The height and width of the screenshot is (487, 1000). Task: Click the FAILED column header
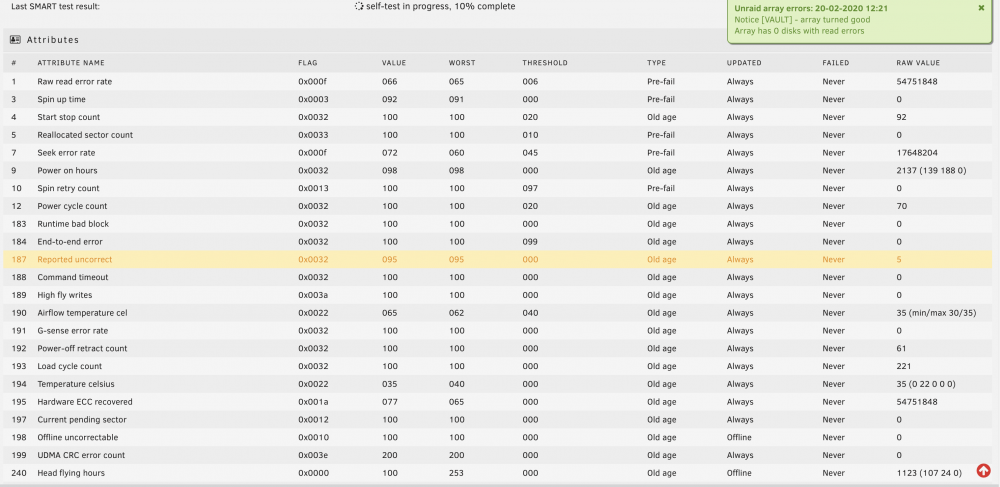pyautogui.click(x=836, y=63)
